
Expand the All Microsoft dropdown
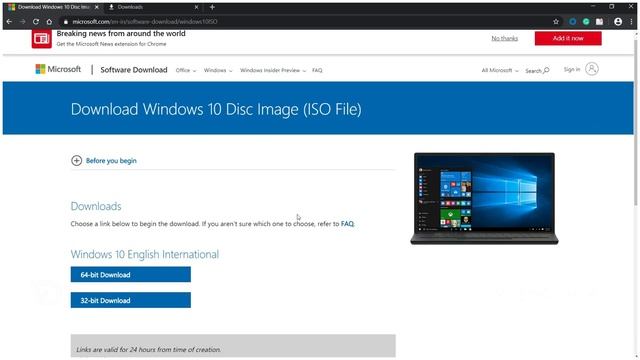[x=500, y=70]
